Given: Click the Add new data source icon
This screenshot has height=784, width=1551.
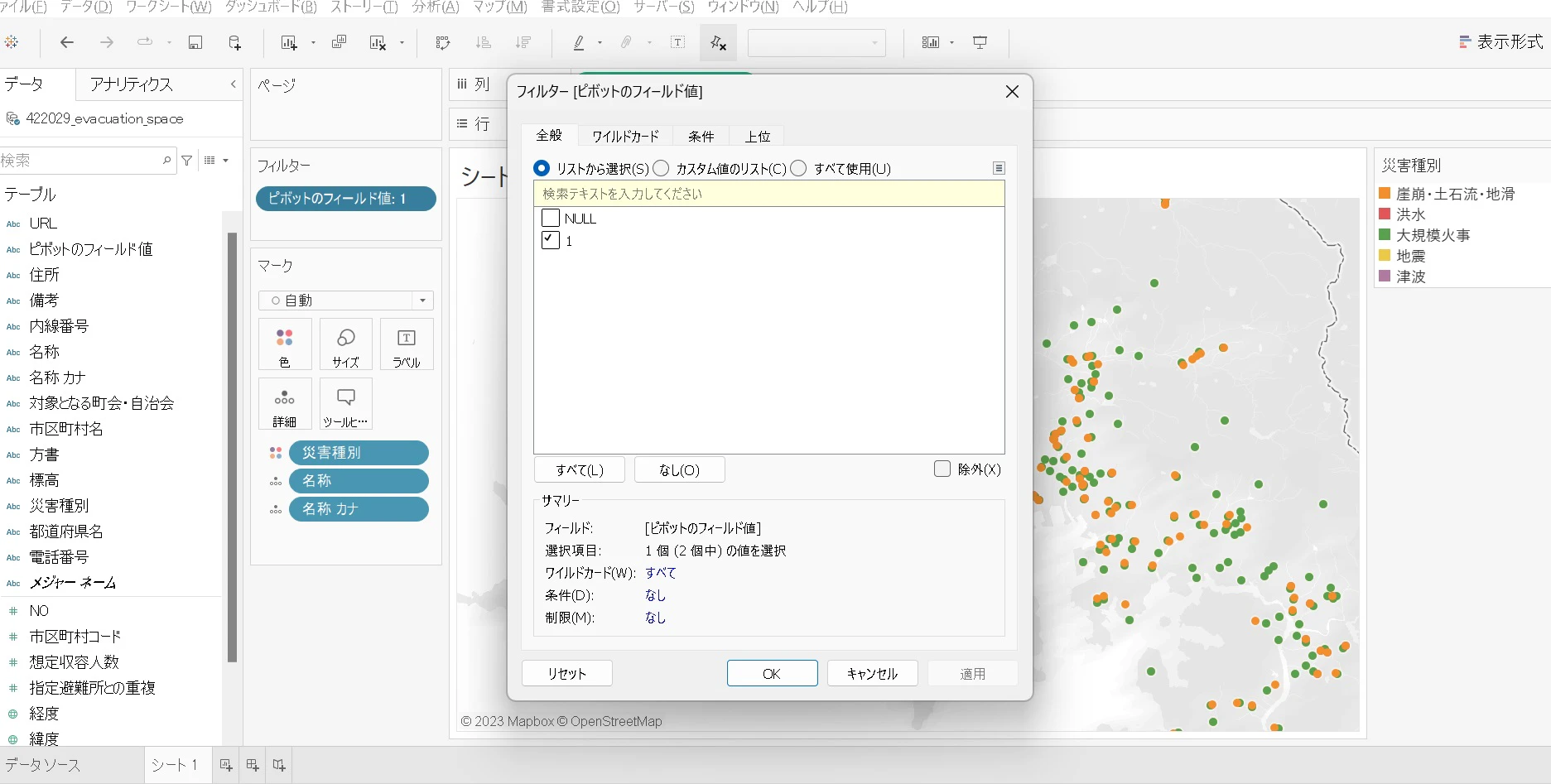Looking at the screenshot, I should pos(234,42).
